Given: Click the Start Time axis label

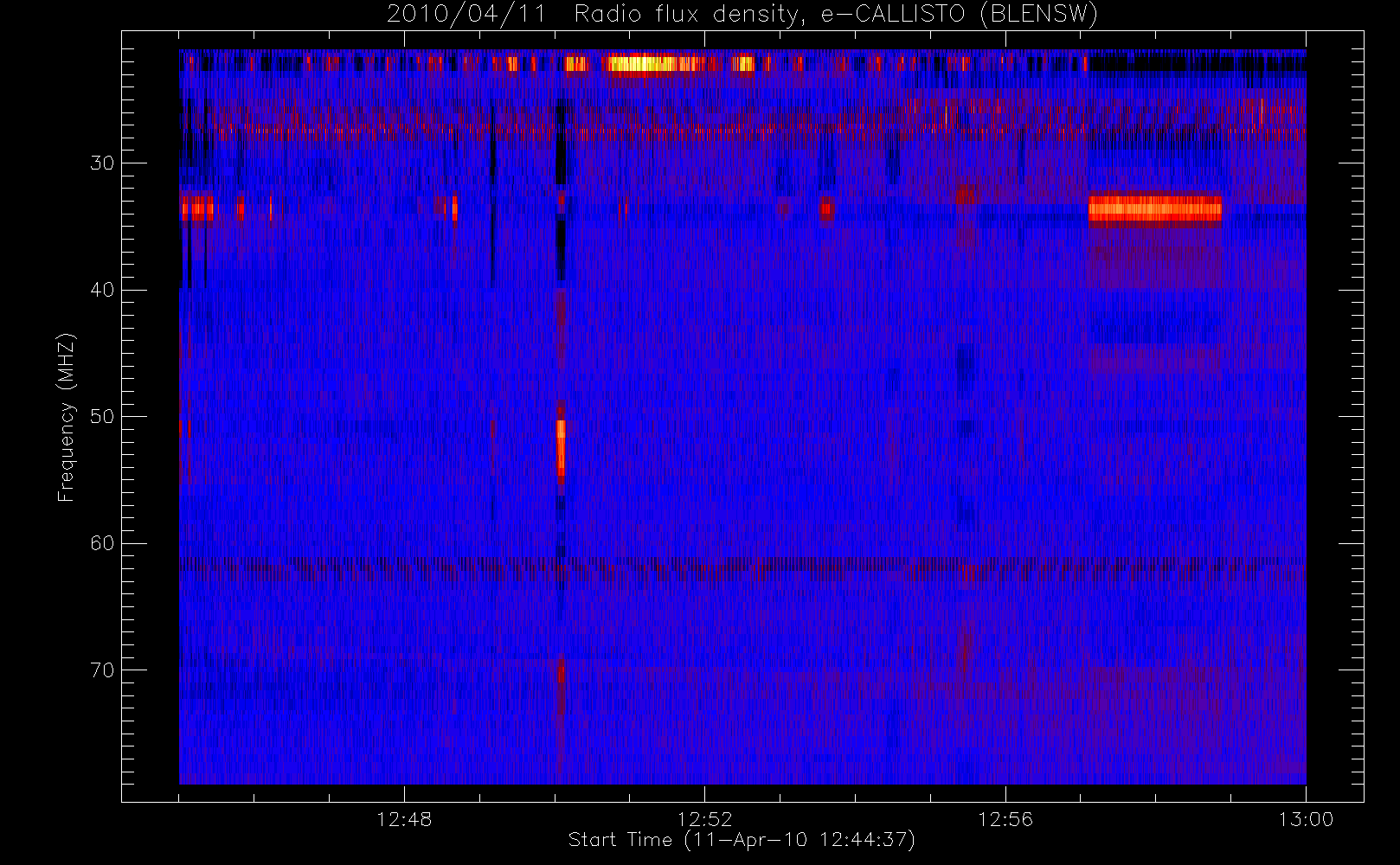Looking at the screenshot, I should 742,840.
